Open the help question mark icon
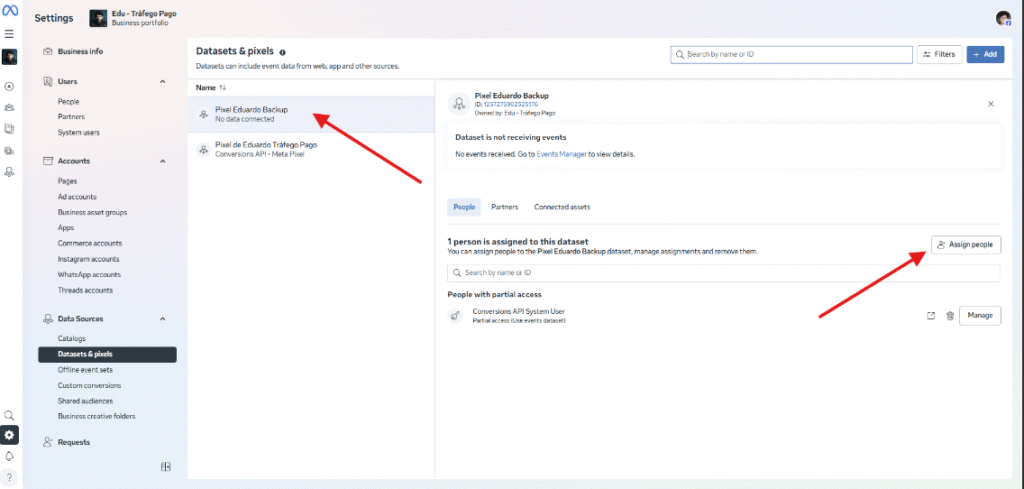This screenshot has width=1024, height=489. click(x=10, y=476)
